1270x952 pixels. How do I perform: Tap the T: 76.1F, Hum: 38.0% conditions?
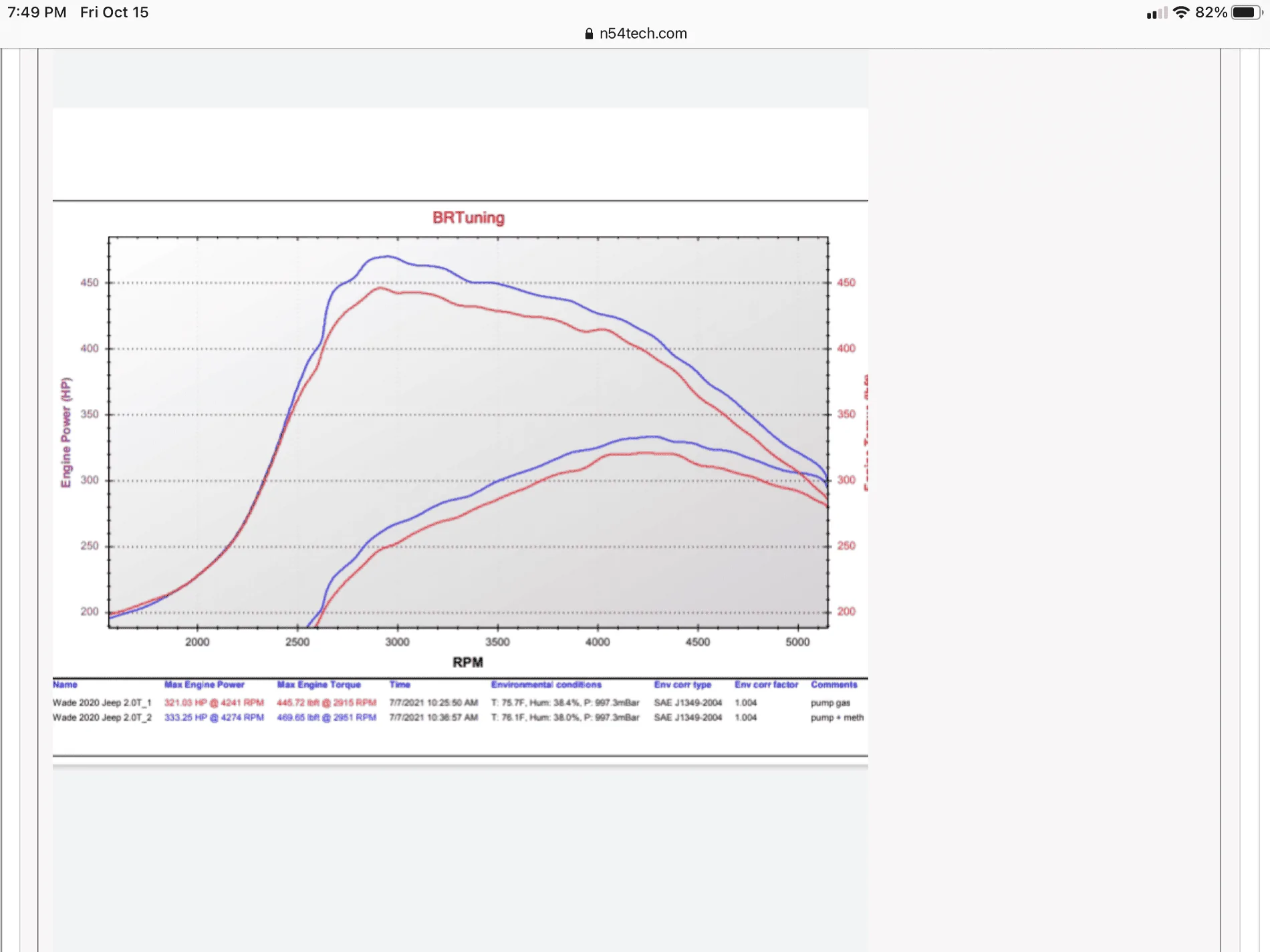(x=565, y=718)
